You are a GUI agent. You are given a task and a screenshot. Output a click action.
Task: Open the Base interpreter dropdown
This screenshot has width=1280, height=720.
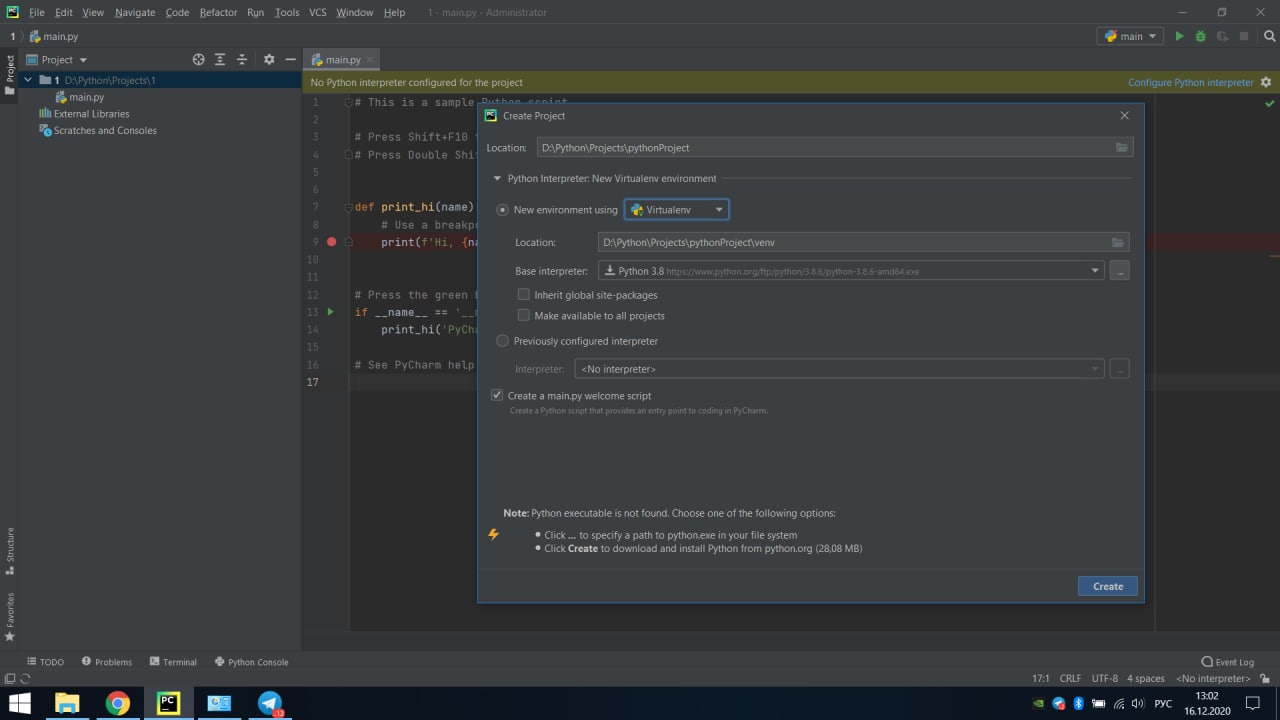pos(851,271)
